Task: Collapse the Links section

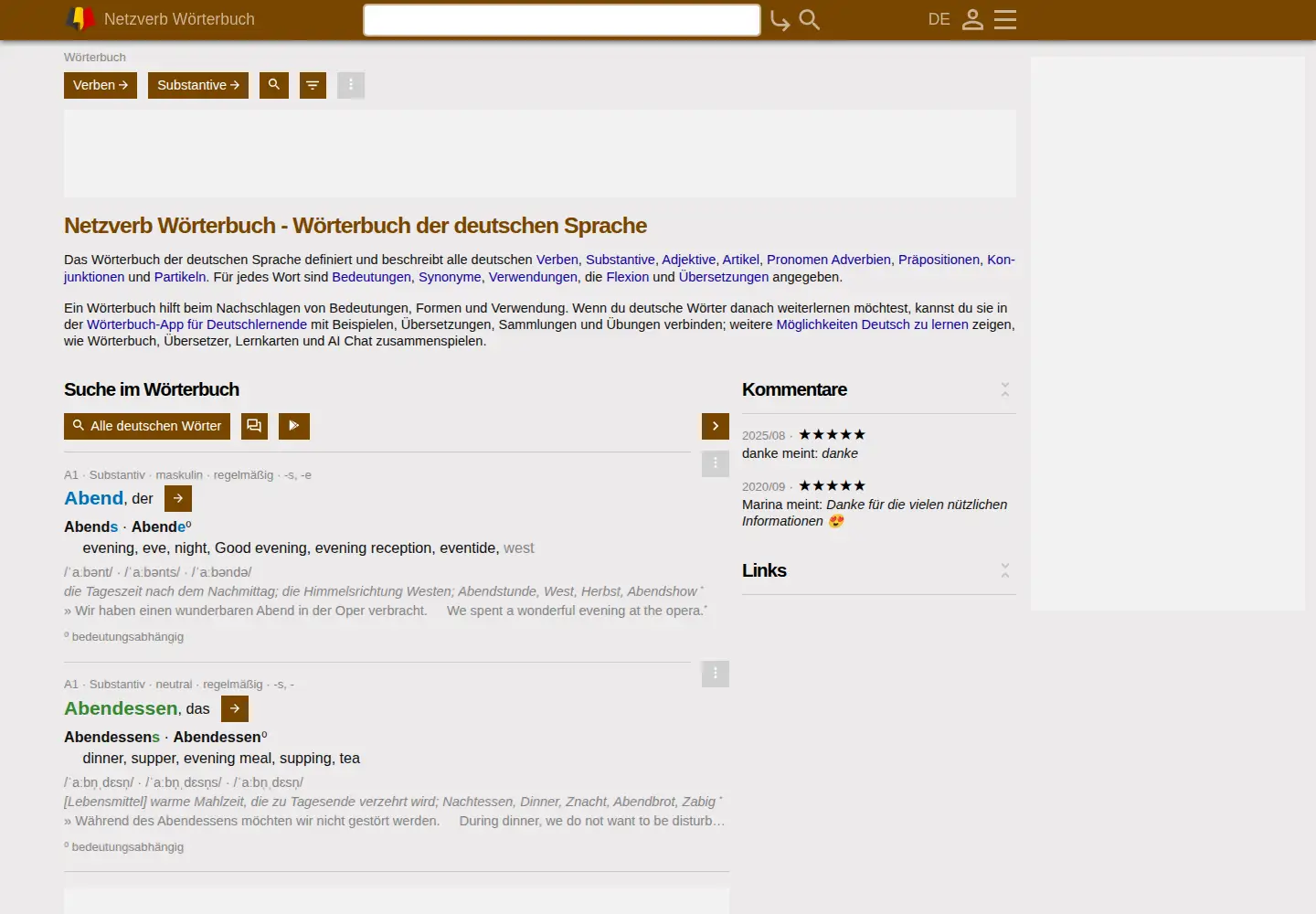Action: tap(1005, 570)
